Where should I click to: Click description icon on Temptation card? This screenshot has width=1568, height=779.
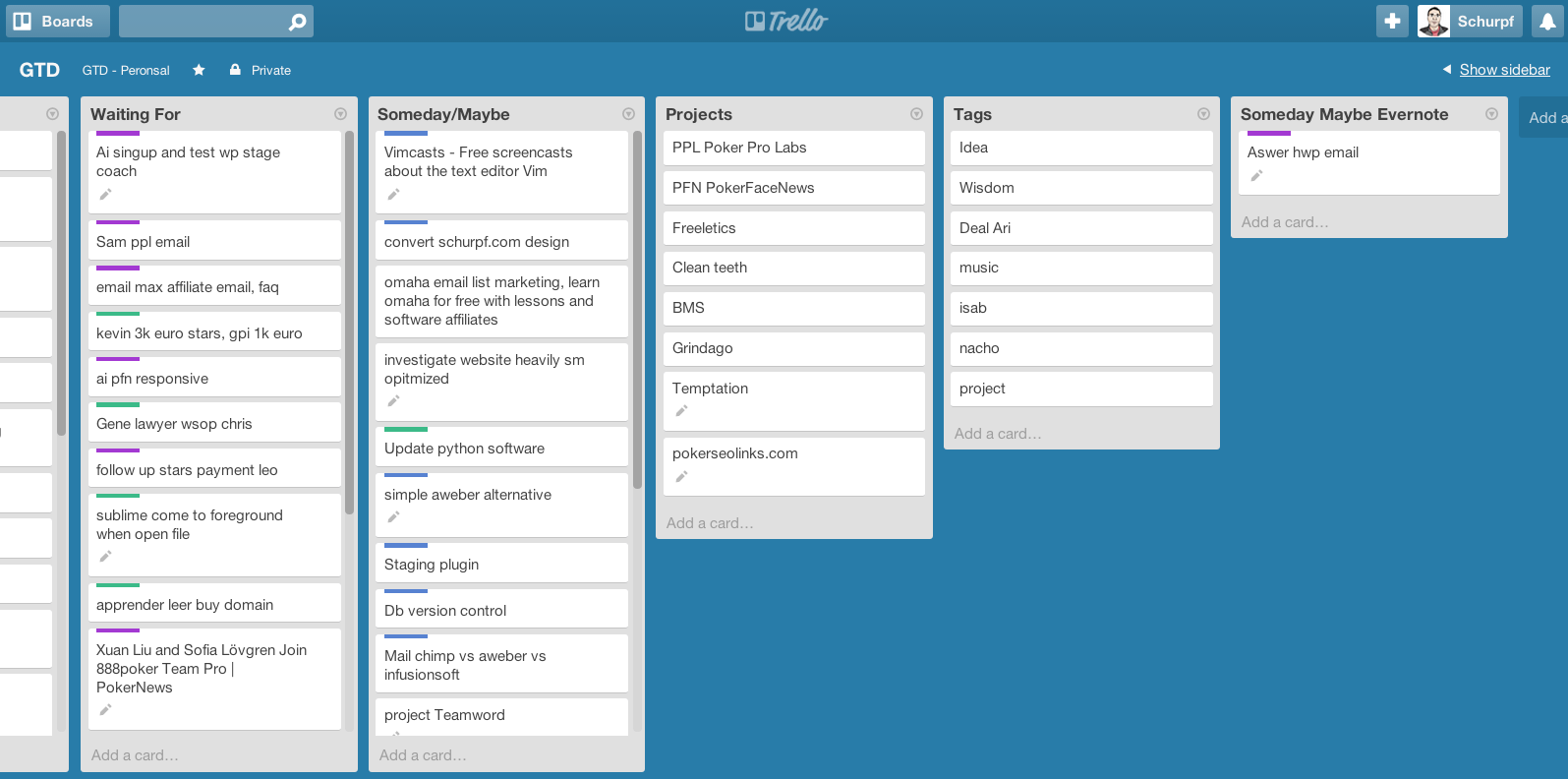(681, 411)
